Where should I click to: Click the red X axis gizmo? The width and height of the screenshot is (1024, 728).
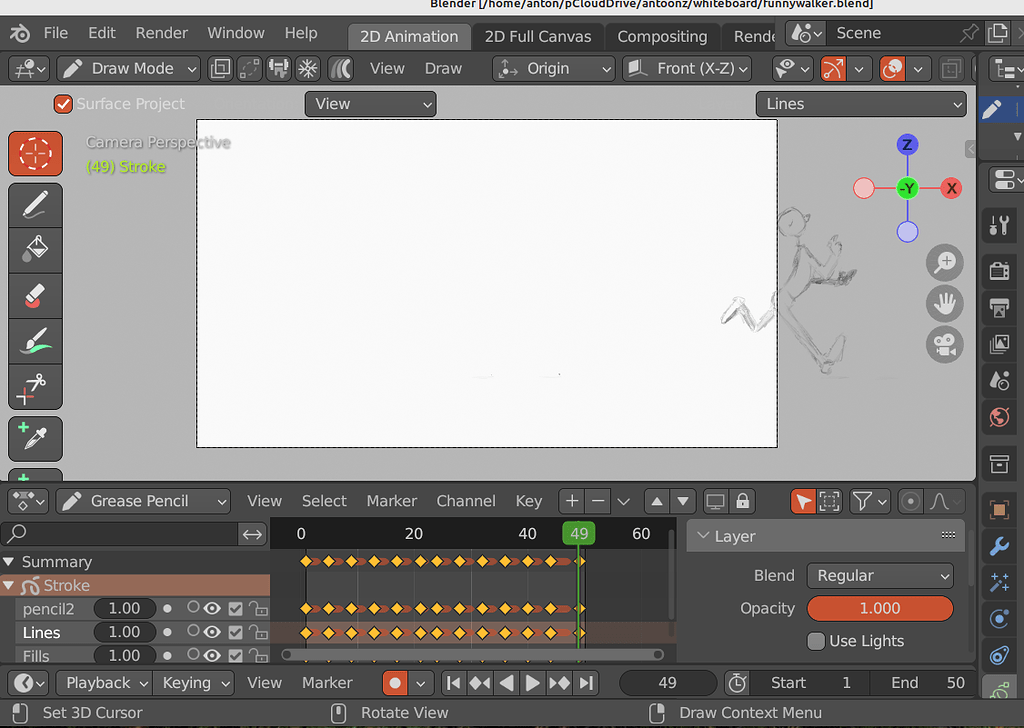[x=951, y=189]
